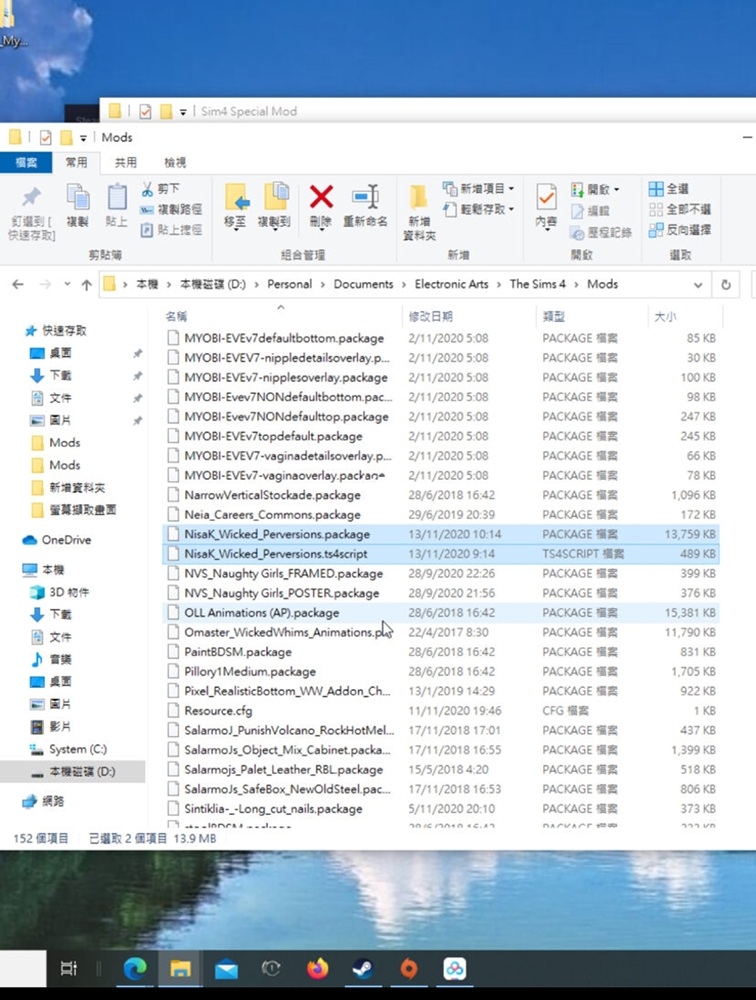Switch to the View tab (檢視)
Viewport: 756px width, 1000px height.
coord(175,163)
